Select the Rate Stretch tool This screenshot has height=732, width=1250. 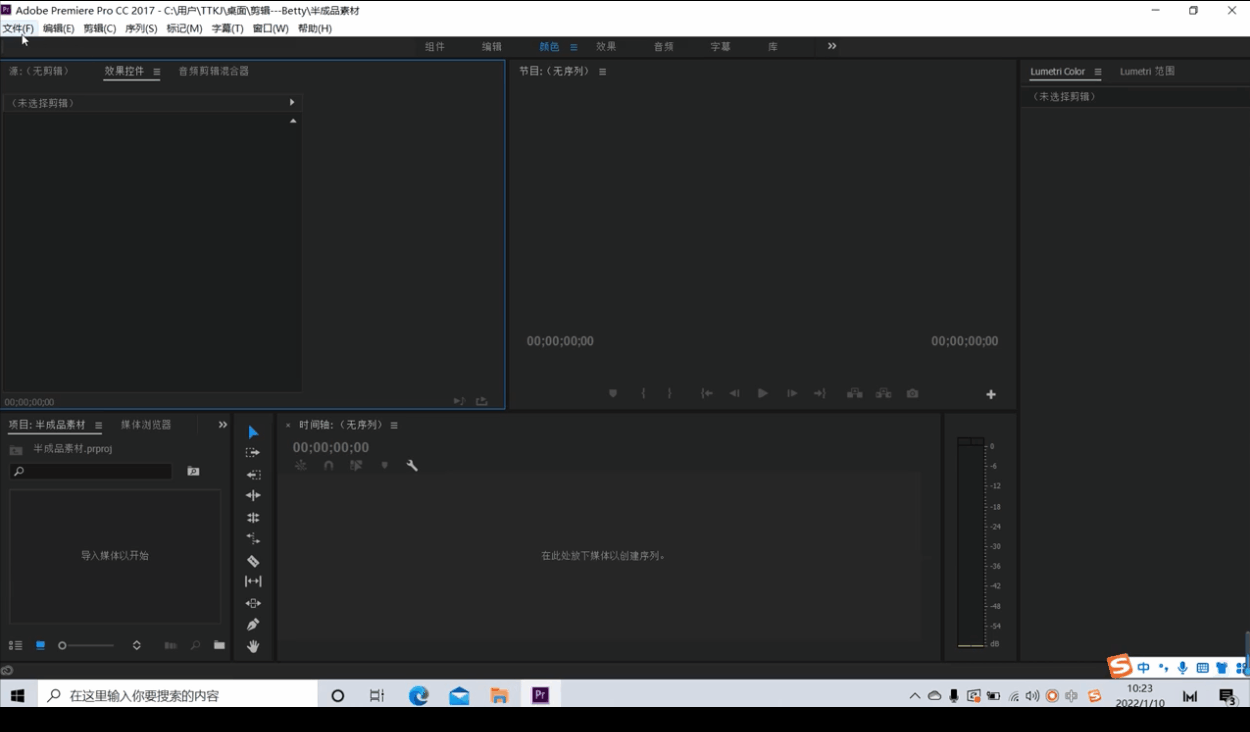(x=253, y=539)
